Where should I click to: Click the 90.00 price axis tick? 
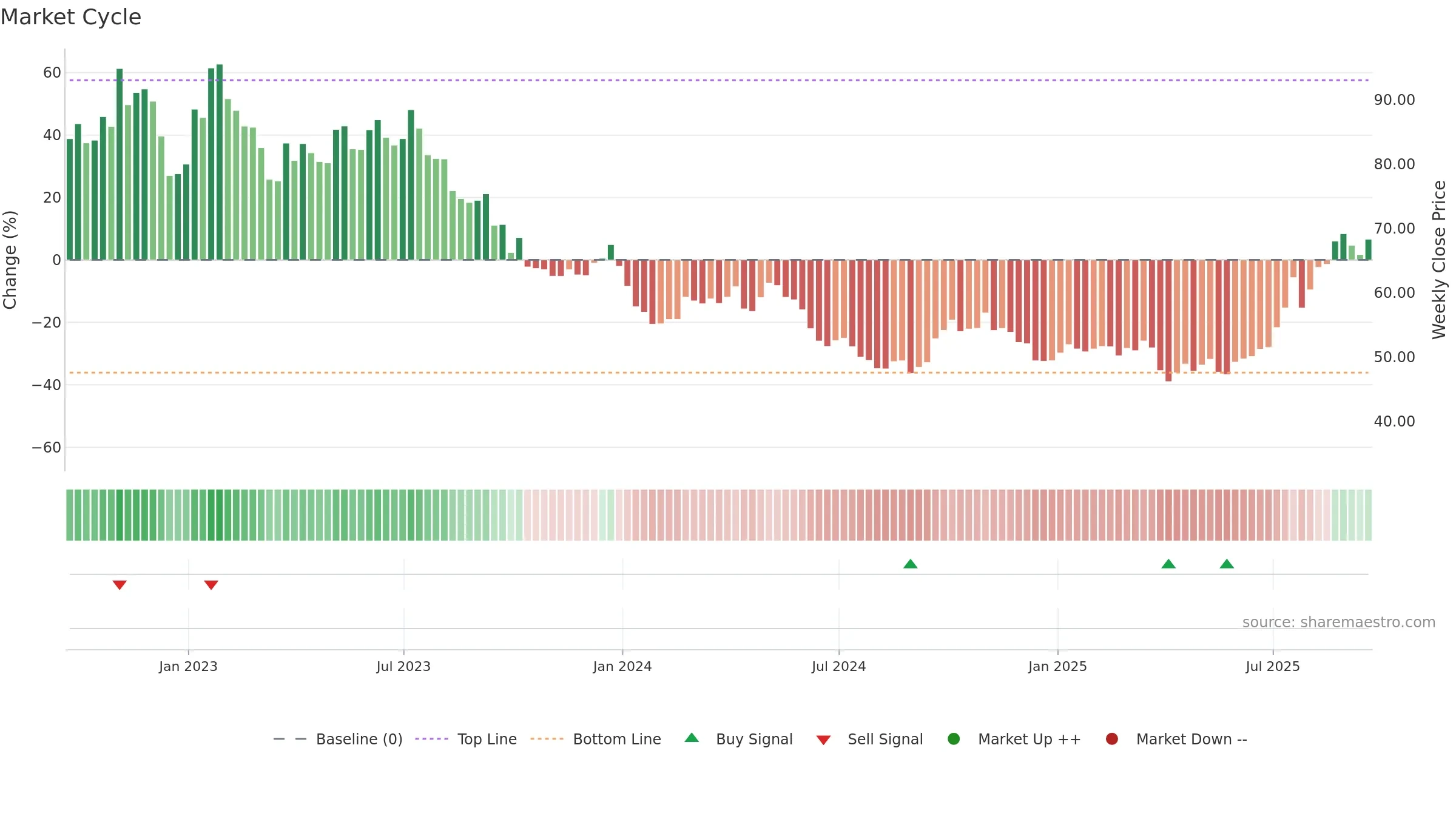tap(1394, 99)
